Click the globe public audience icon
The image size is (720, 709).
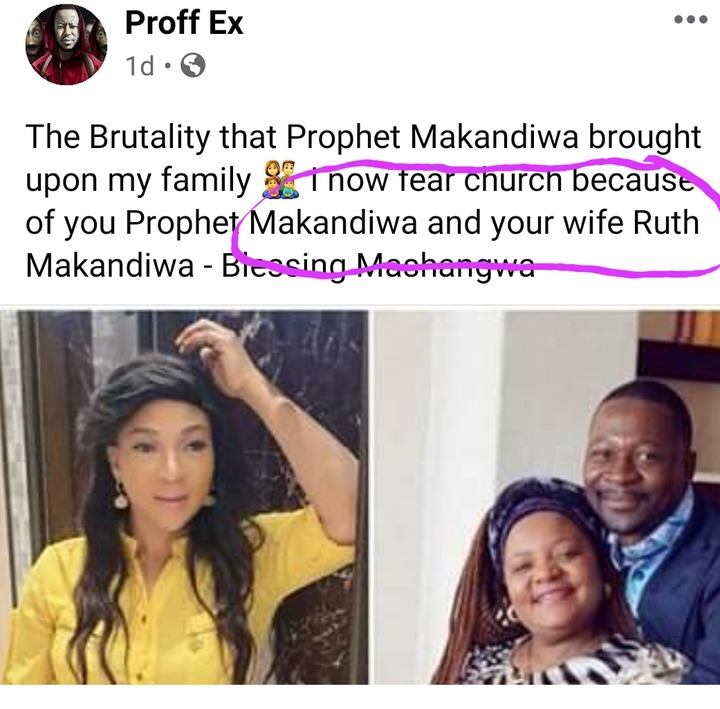pos(193,65)
